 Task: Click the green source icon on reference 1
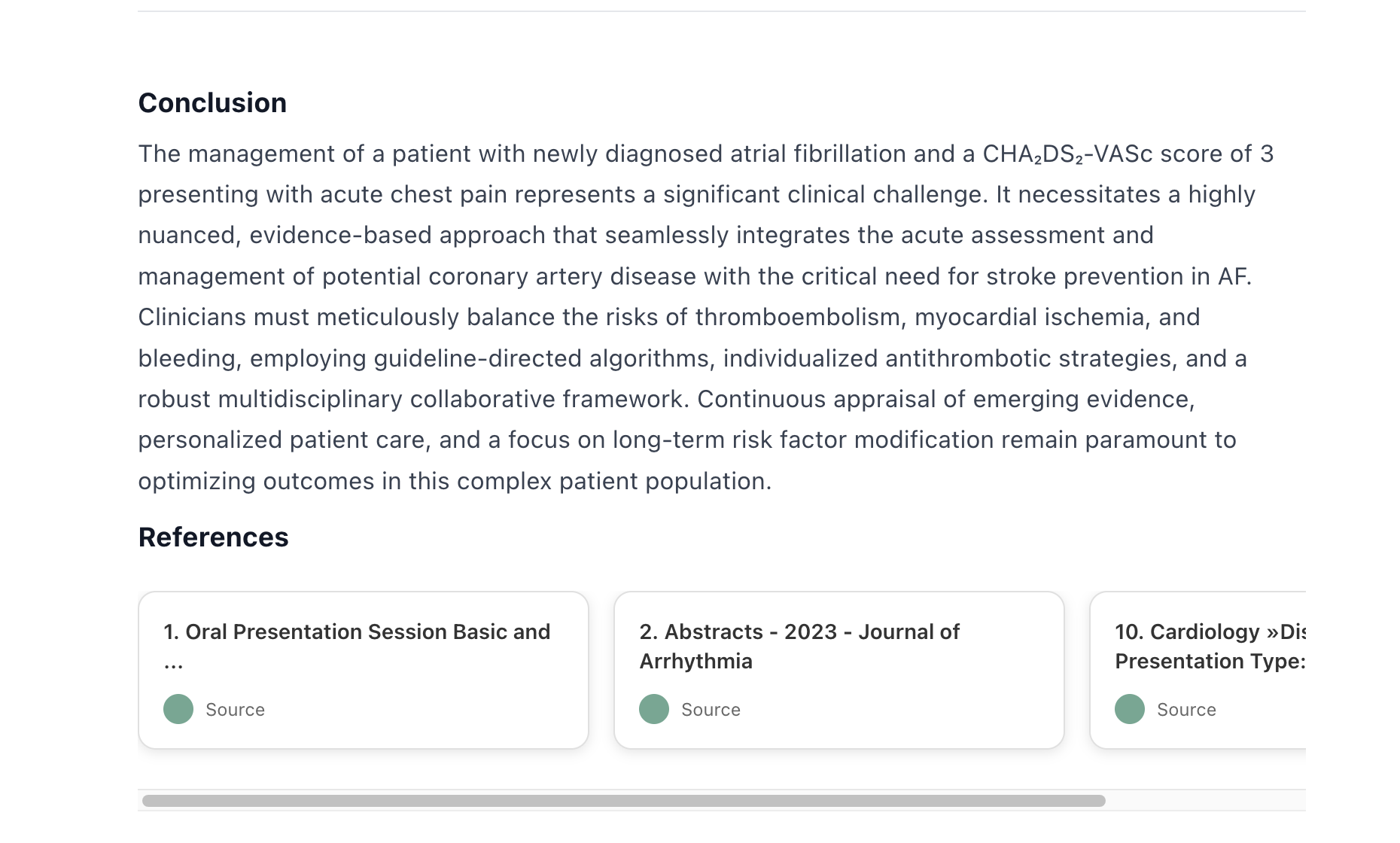click(178, 709)
